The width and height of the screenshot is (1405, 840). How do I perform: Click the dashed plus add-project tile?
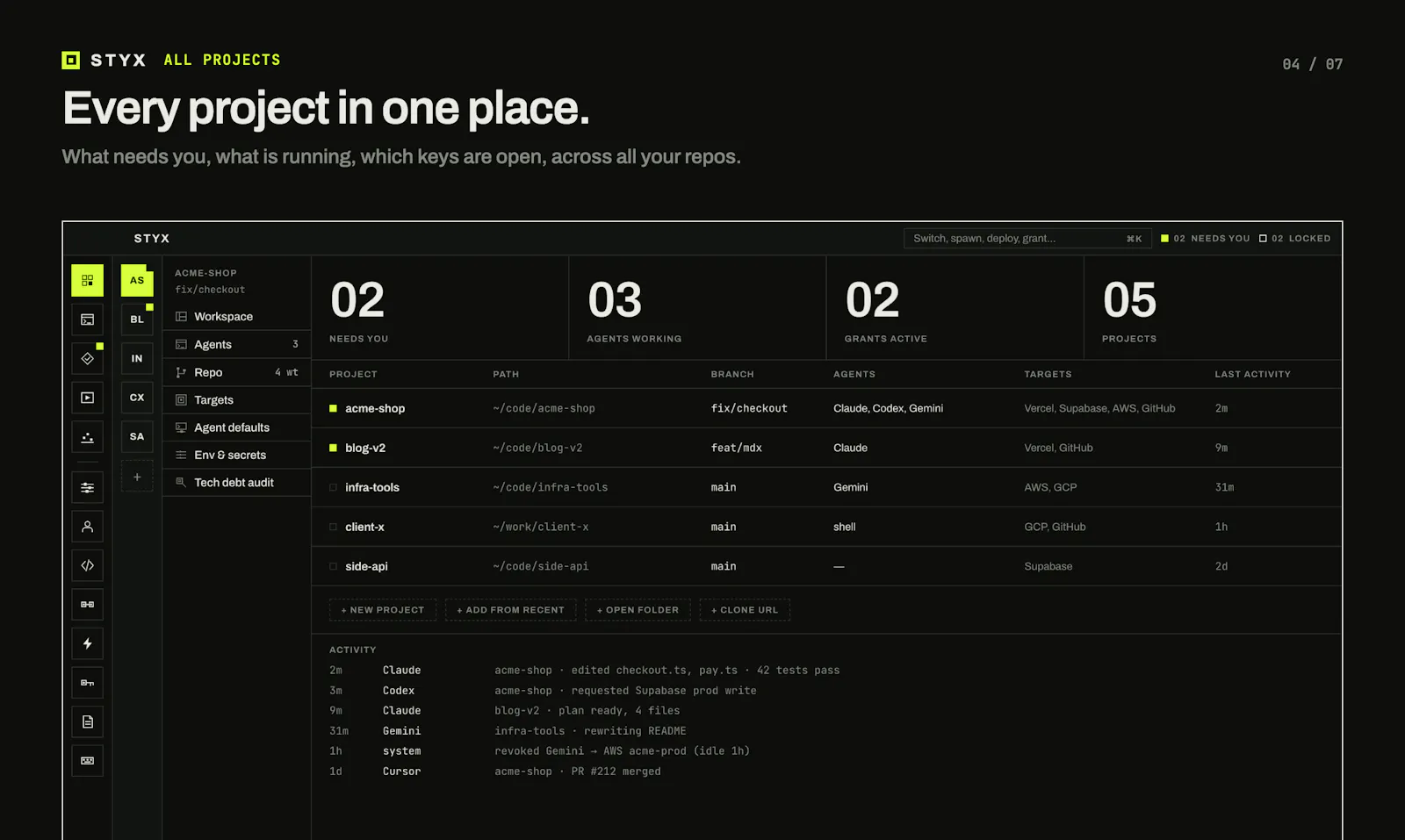click(x=137, y=477)
